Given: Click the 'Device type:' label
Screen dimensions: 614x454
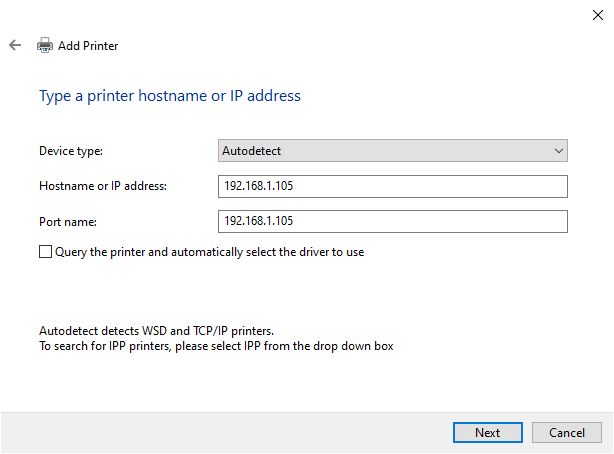Looking at the screenshot, I should coord(71,151).
